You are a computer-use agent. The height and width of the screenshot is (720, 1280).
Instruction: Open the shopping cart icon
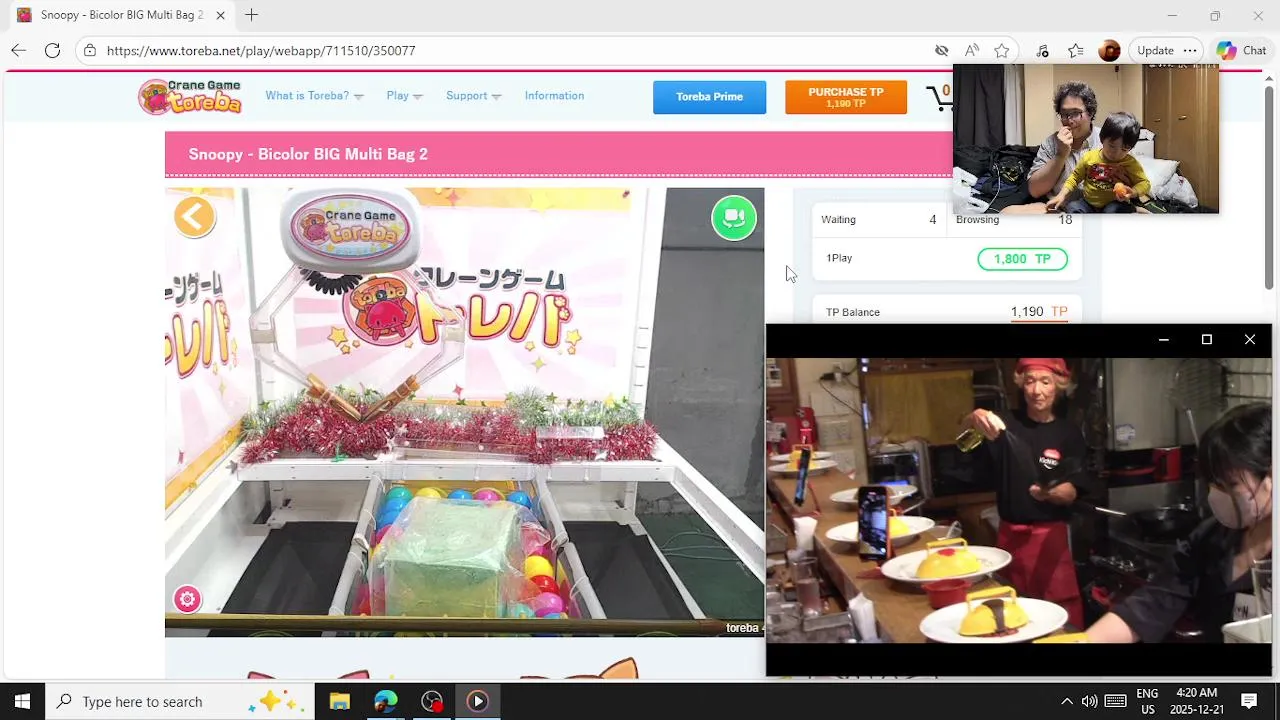tap(940, 97)
